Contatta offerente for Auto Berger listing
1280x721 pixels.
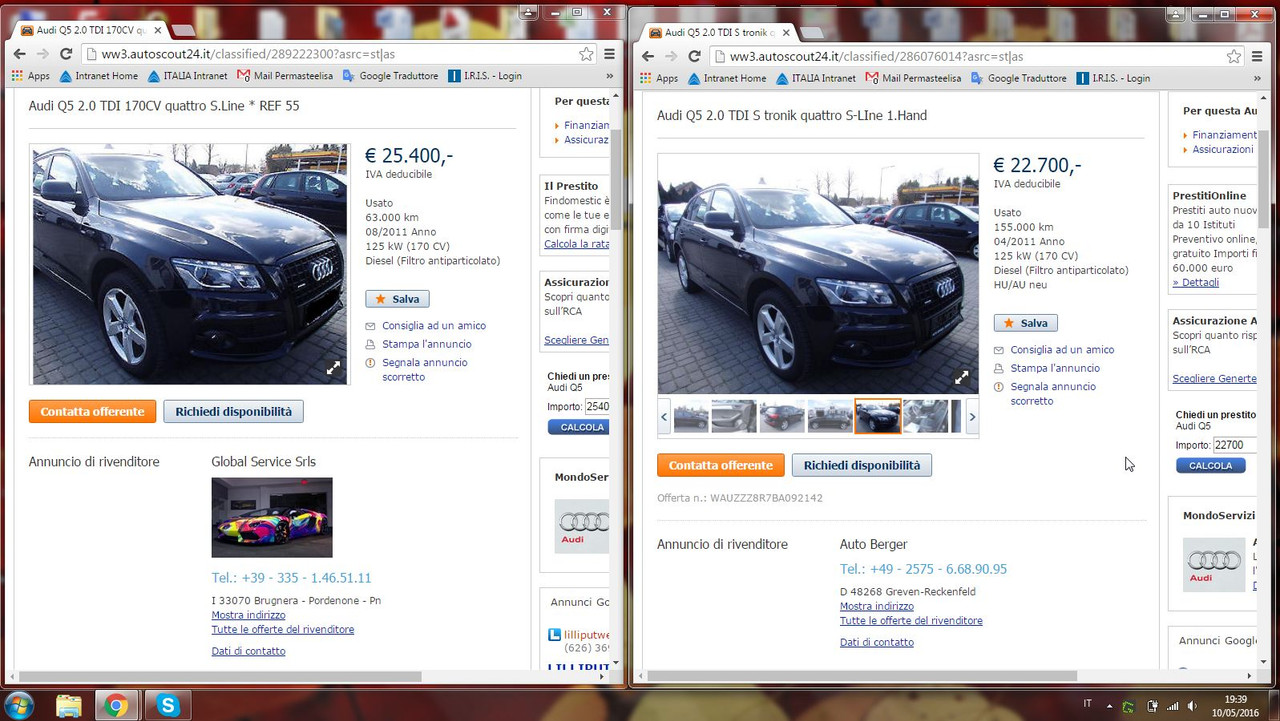point(720,465)
